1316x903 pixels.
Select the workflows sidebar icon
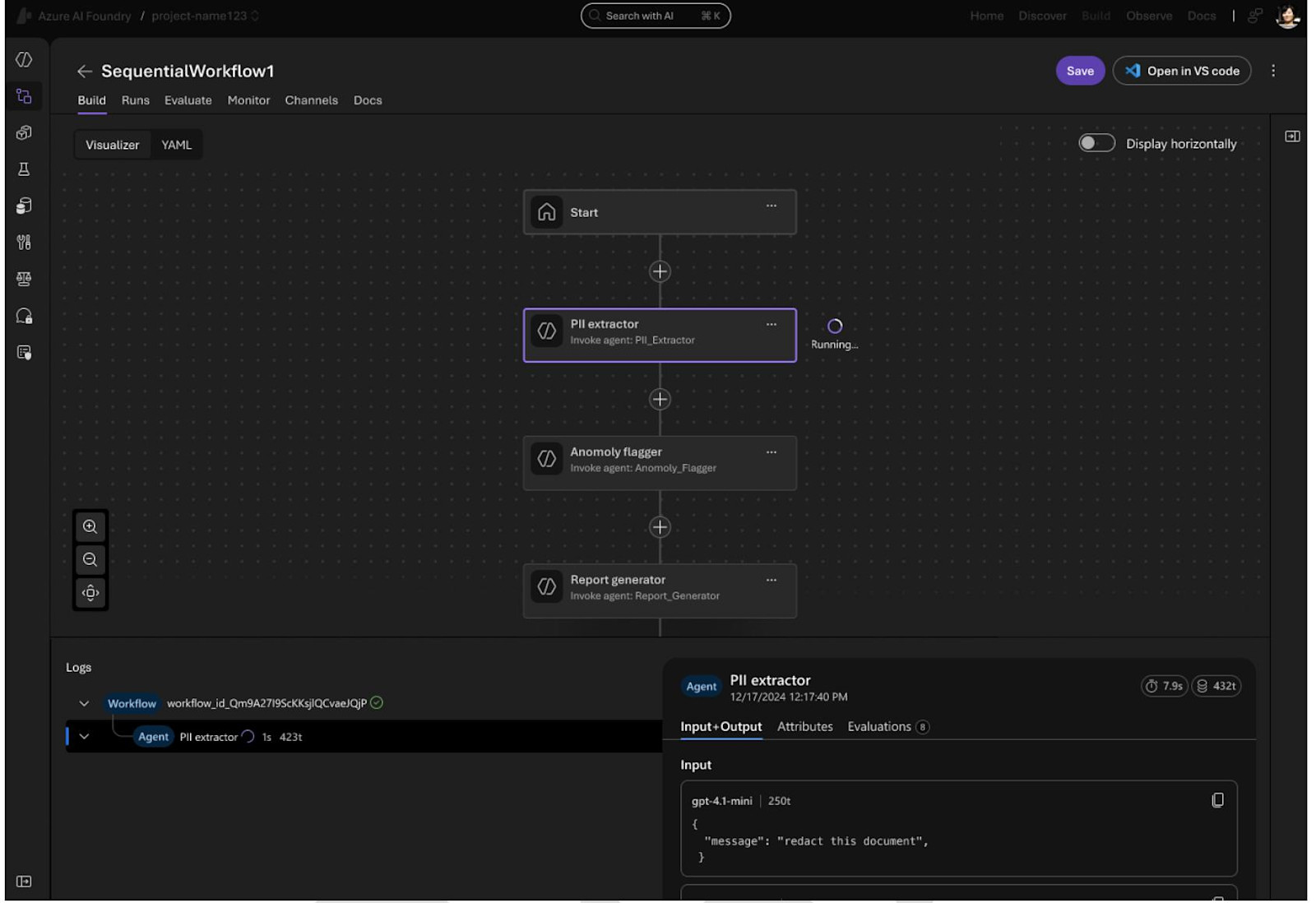point(24,96)
